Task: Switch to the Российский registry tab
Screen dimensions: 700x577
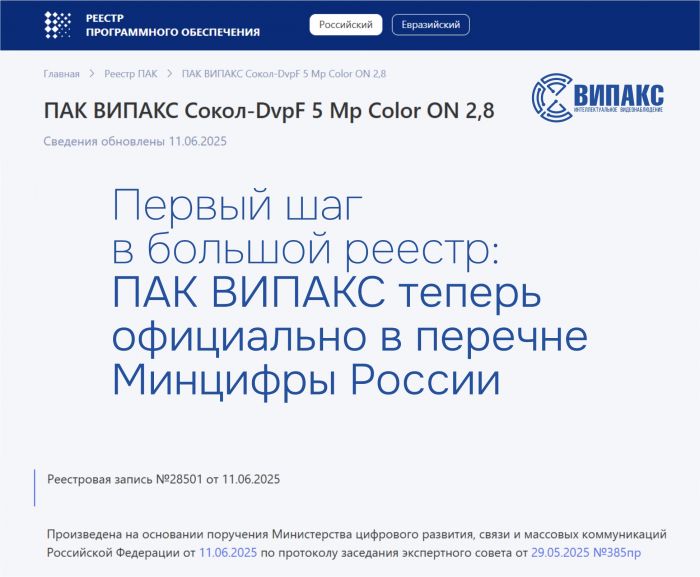Action: [x=345, y=25]
